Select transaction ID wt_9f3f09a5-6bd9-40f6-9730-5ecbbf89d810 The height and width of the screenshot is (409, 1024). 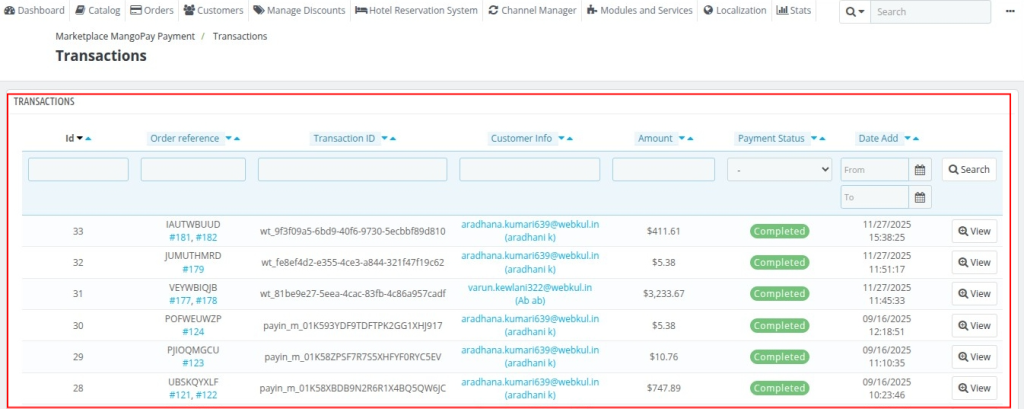coord(353,231)
